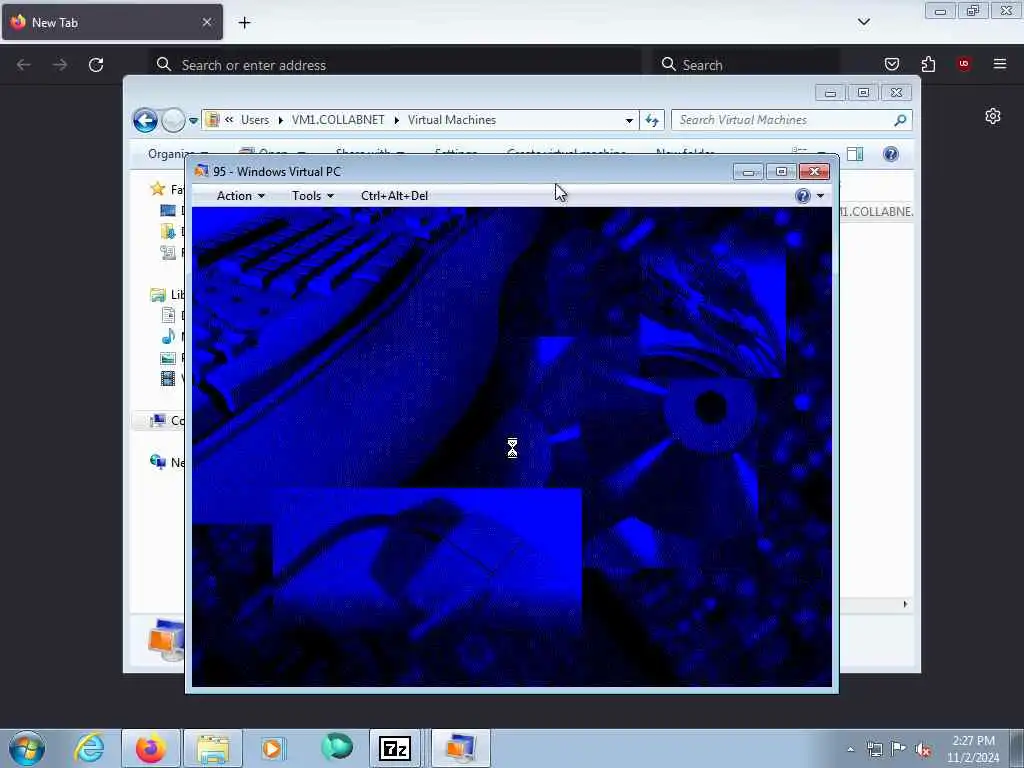This screenshot has height=768, width=1024.
Task: Click the Explorer Forward arrow button
Action: pos(173,120)
